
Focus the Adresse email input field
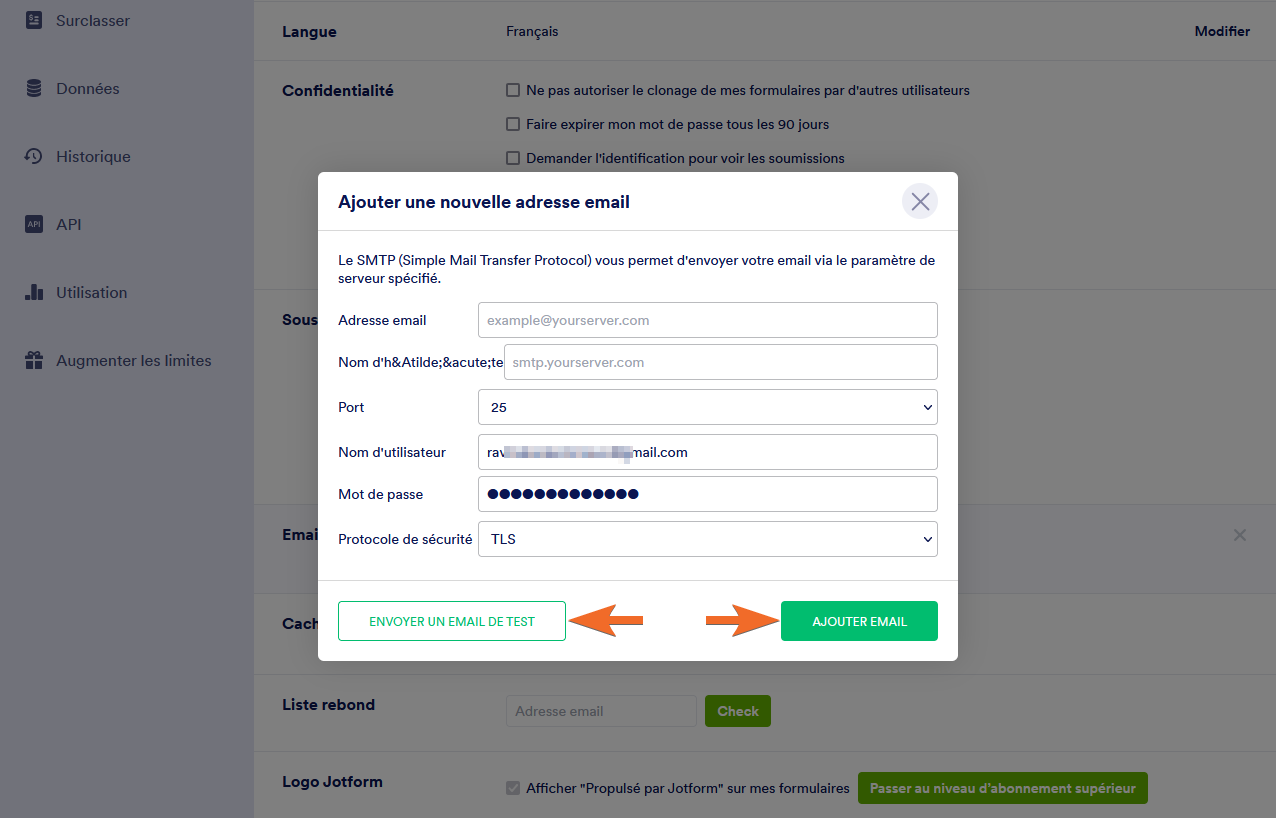(x=707, y=320)
